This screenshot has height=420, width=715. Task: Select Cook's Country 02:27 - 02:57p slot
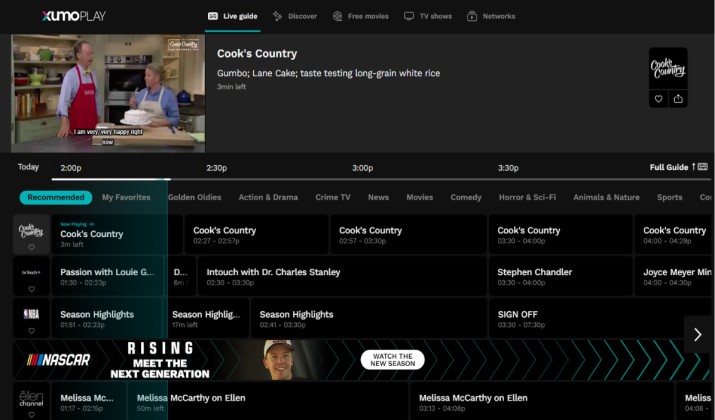pos(256,234)
